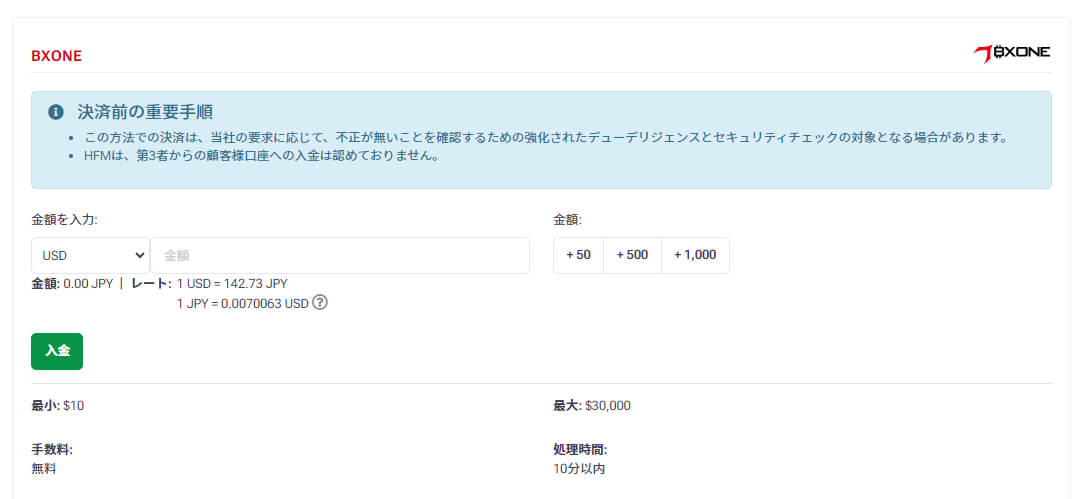This screenshot has width=1086, height=499.
Task: Click the red BXONE heading text
Action: pos(56,56)
